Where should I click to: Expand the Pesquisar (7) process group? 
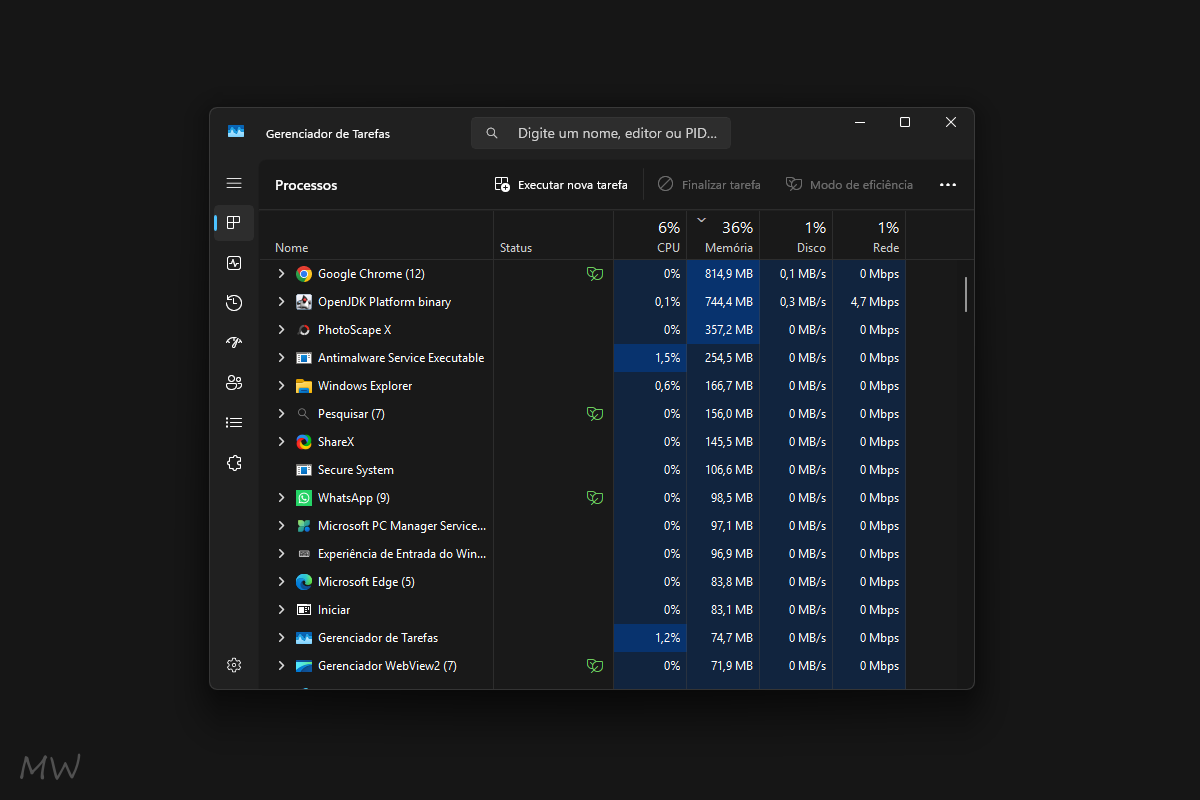pos(281,414)
